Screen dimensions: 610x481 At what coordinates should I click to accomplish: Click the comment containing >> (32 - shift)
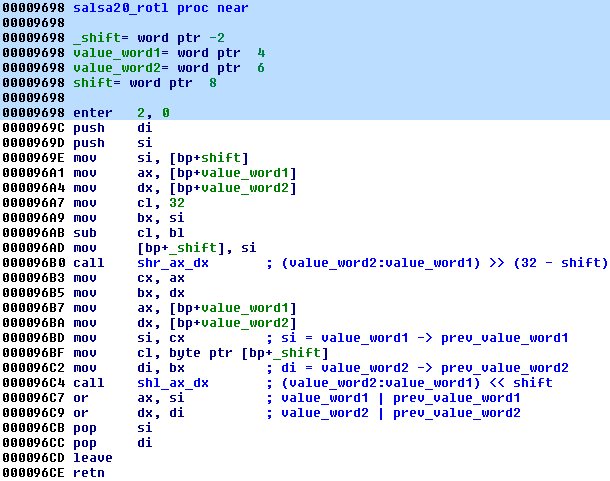pyautogui.click(x=437, y=262)
